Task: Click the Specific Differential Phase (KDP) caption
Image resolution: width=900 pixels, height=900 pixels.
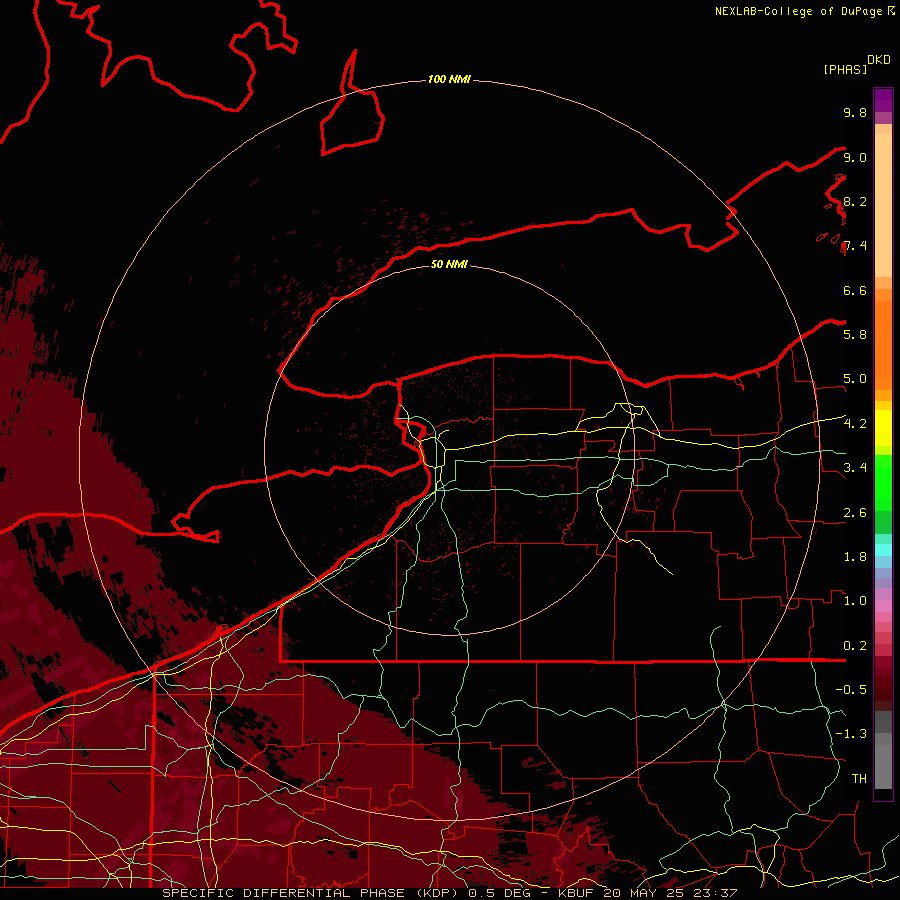Action: [x=309, y=893]
